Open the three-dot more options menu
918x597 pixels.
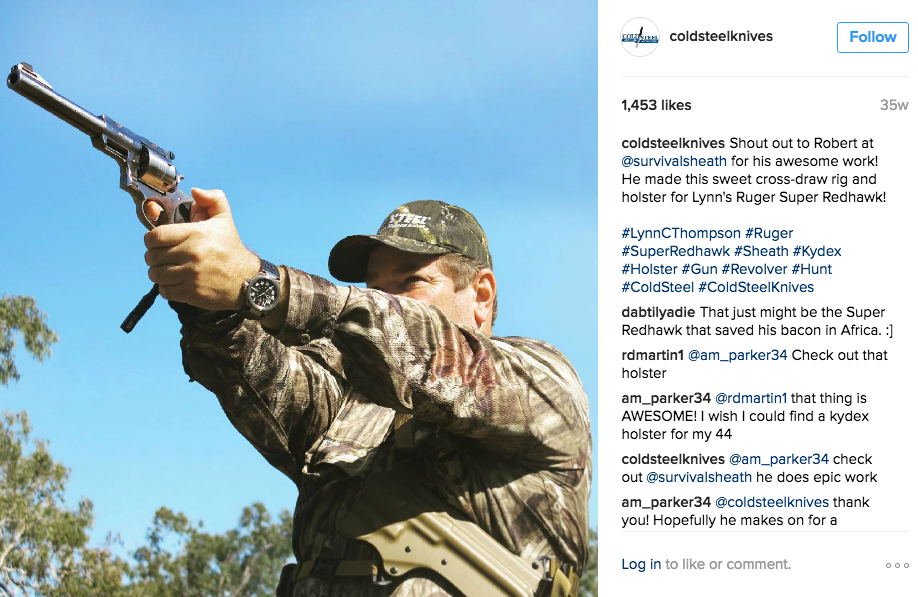[x=897, y=565]
